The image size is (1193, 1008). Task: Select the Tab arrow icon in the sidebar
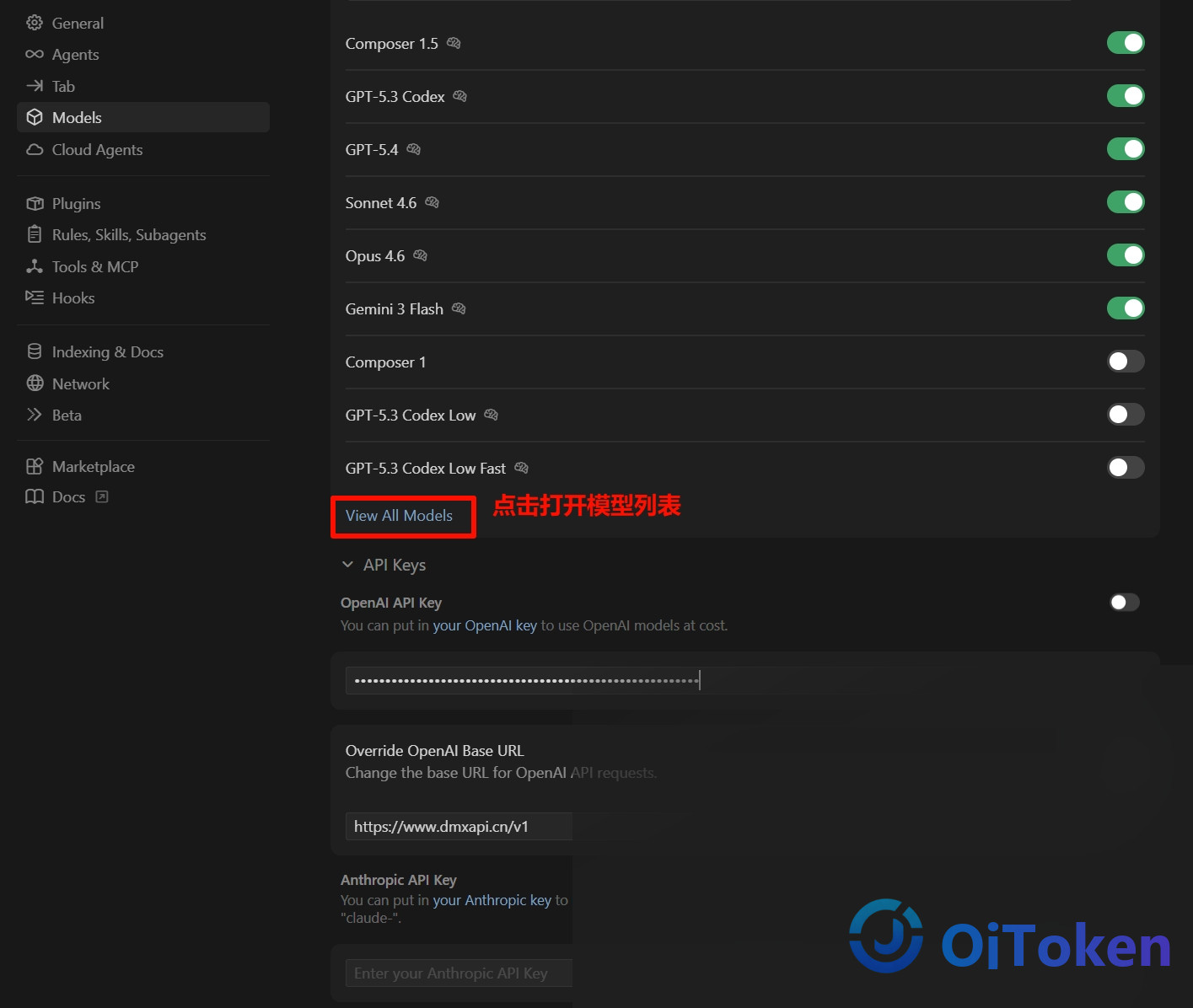(x=35, y=86)
